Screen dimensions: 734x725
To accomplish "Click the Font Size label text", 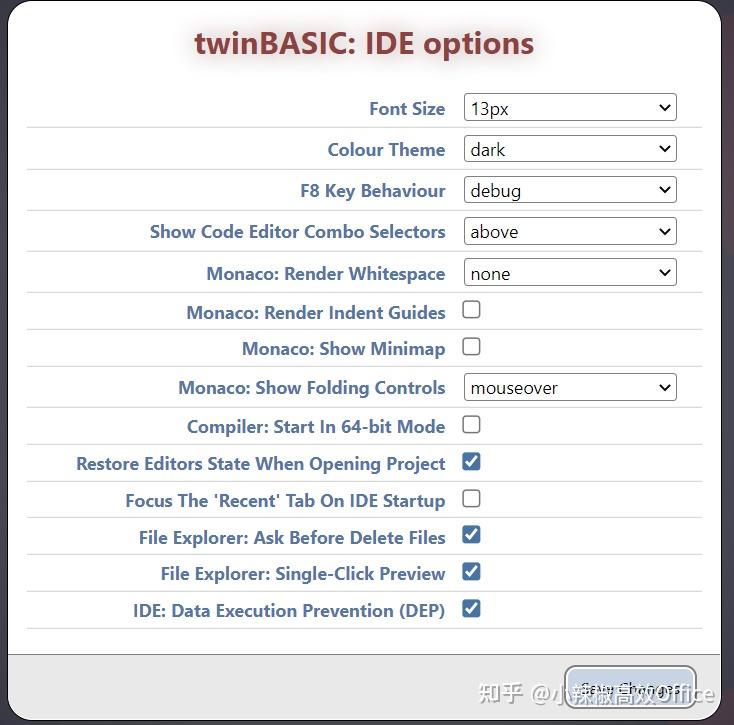I will (407, 109).
